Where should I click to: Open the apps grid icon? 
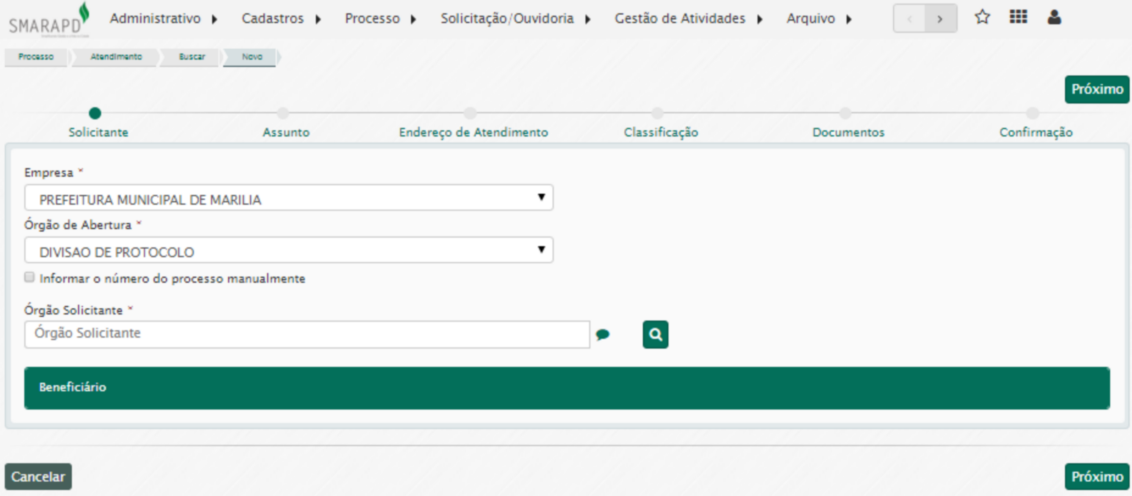[x=1018, y=18]
